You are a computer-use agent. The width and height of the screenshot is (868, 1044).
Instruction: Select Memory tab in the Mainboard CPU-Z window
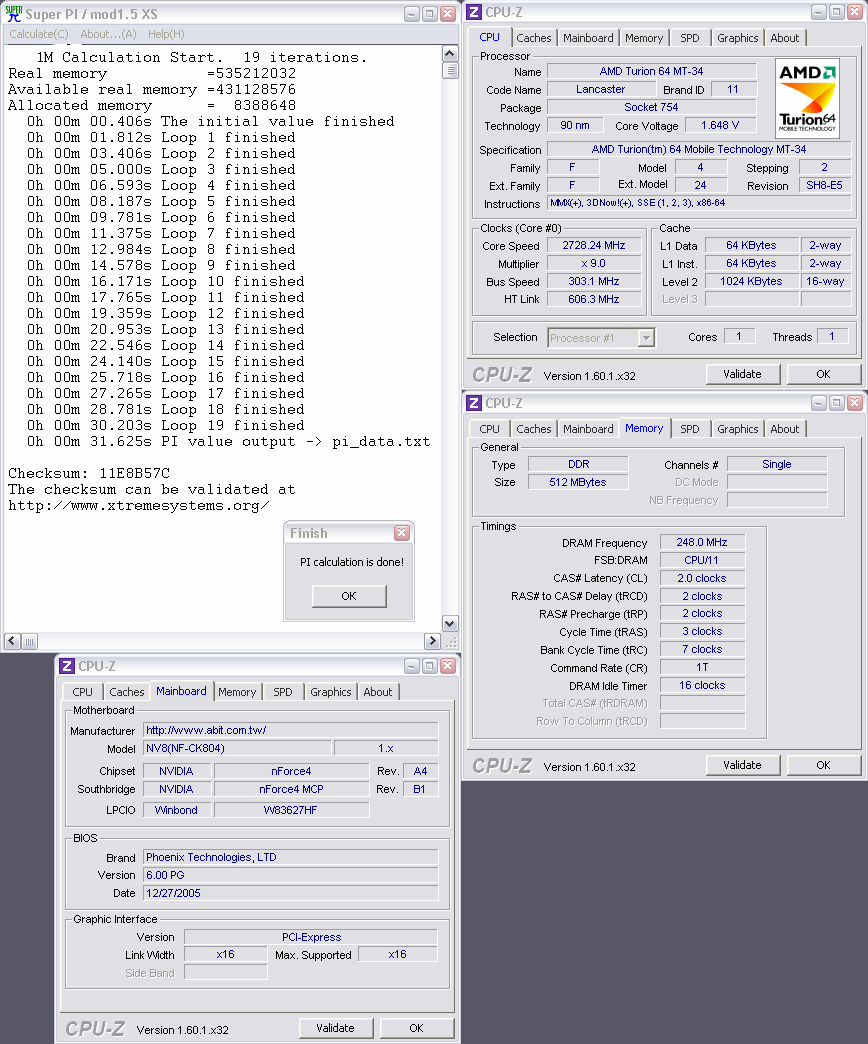[237, 692]
